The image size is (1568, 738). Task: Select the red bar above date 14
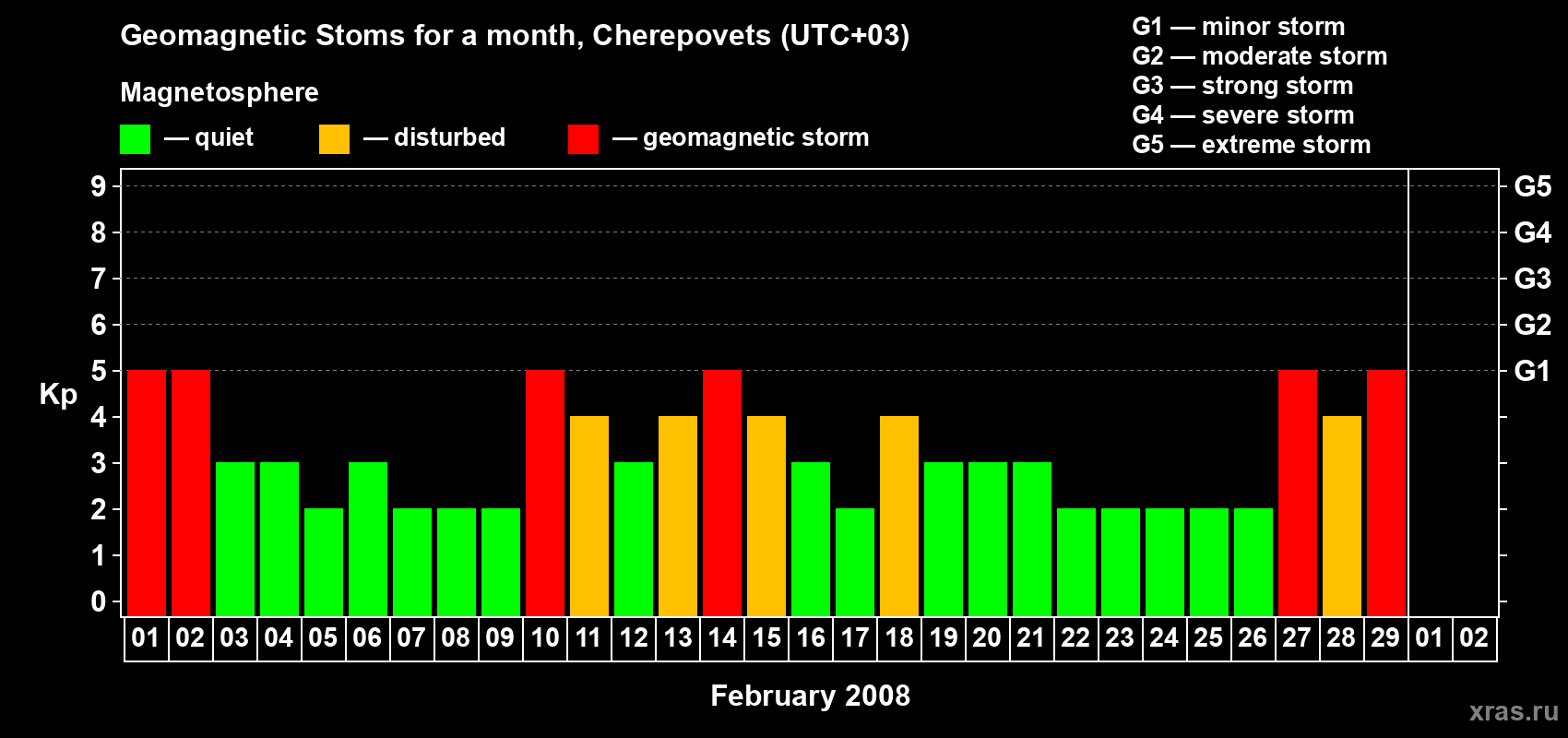tap(722, 493)
